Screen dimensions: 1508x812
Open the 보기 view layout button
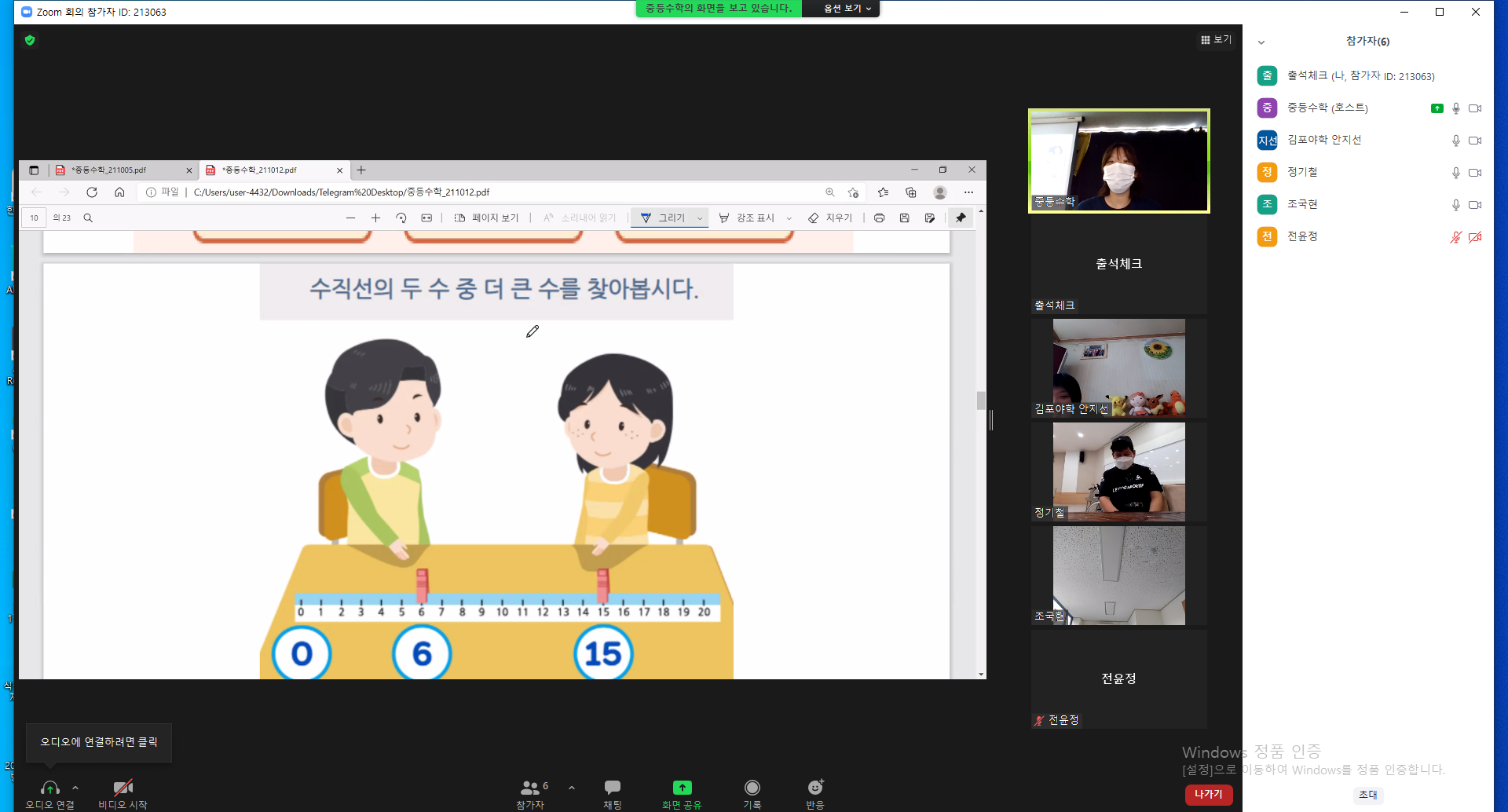[1216, 40]
